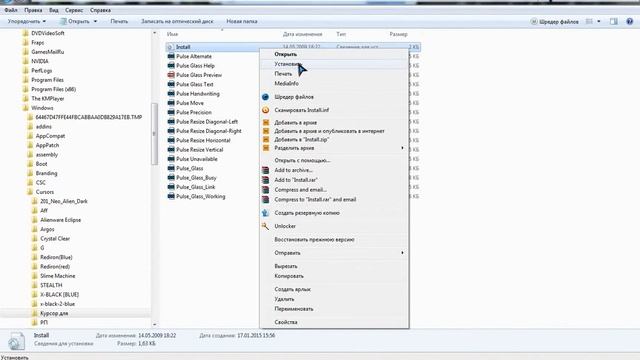Select the Program Files (x86) folder
This screenshot has width=640, height=360.
[53, 89]
